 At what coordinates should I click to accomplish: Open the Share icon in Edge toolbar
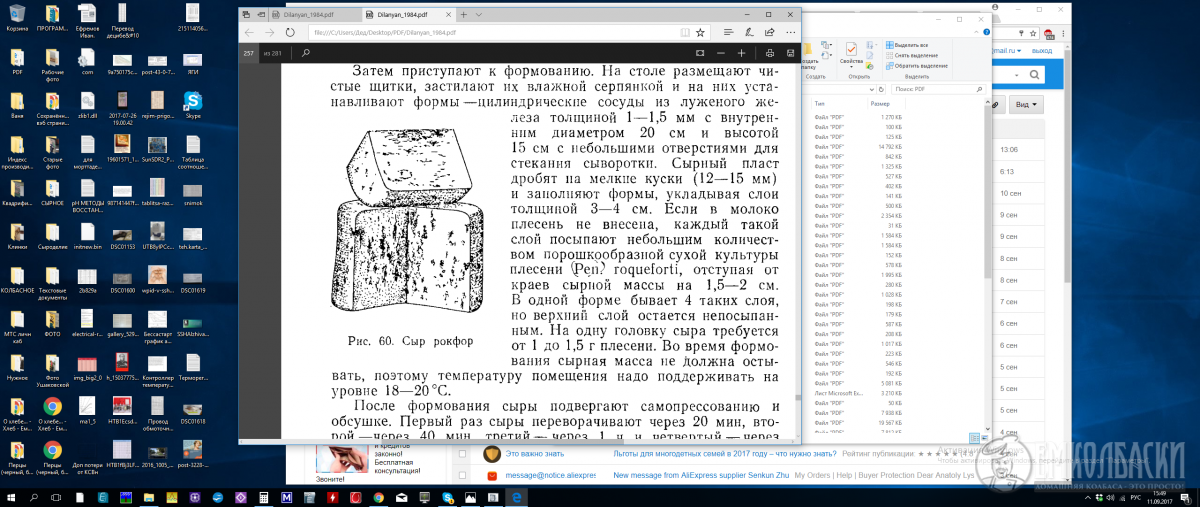[769, 32]
